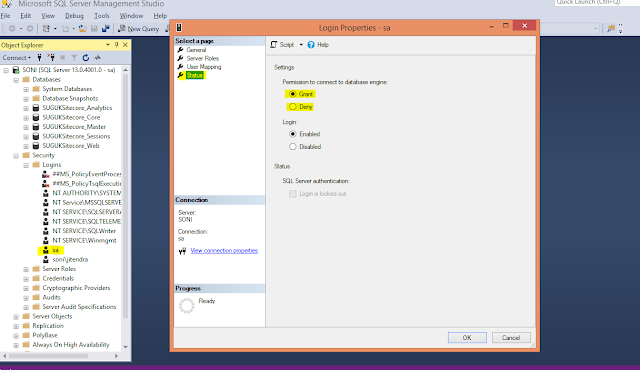Open the Edit menu

[x=26, y=16]
